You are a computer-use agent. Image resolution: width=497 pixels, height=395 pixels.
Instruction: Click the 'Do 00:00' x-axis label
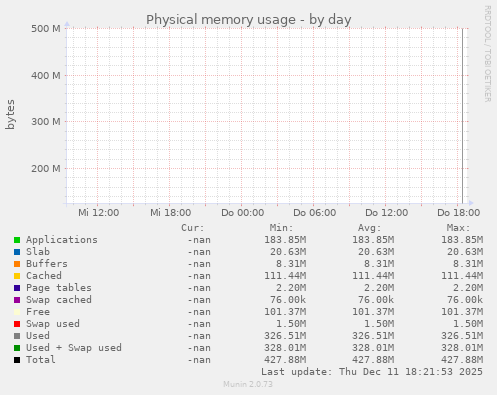click(243, 213)
